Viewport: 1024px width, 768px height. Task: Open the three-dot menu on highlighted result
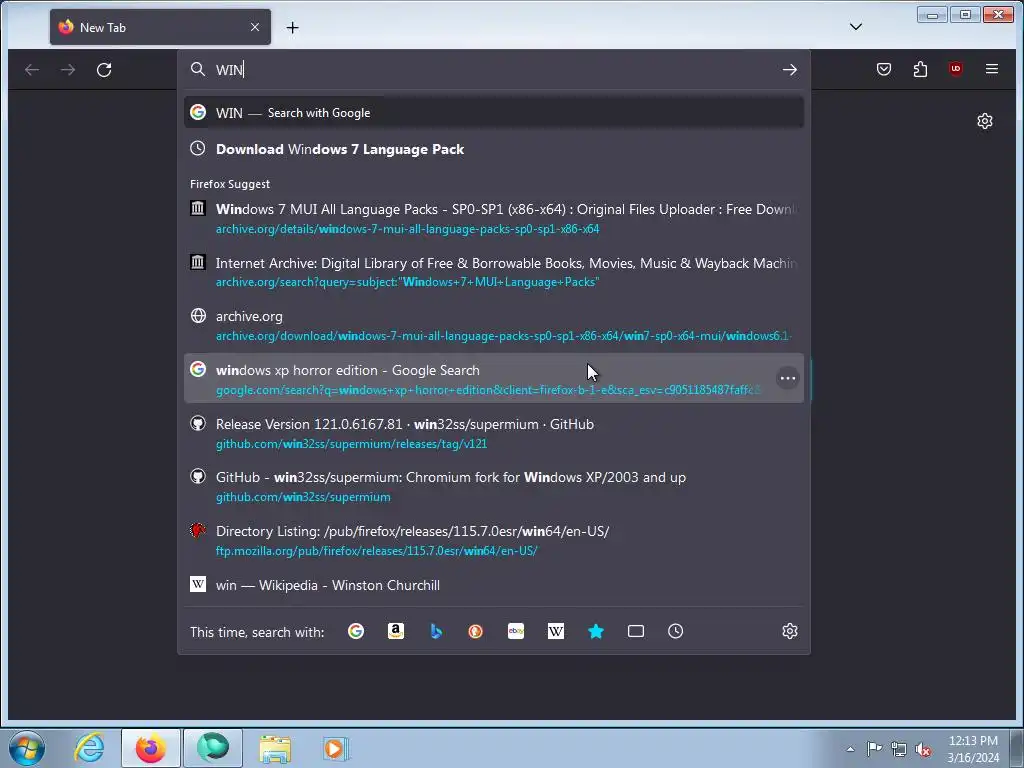[788, 378]
